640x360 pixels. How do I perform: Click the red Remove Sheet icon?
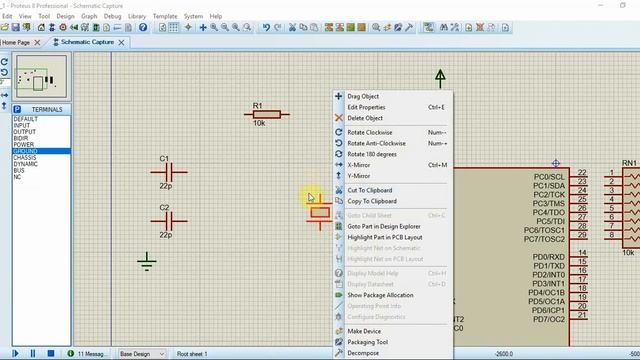point(480,27)
